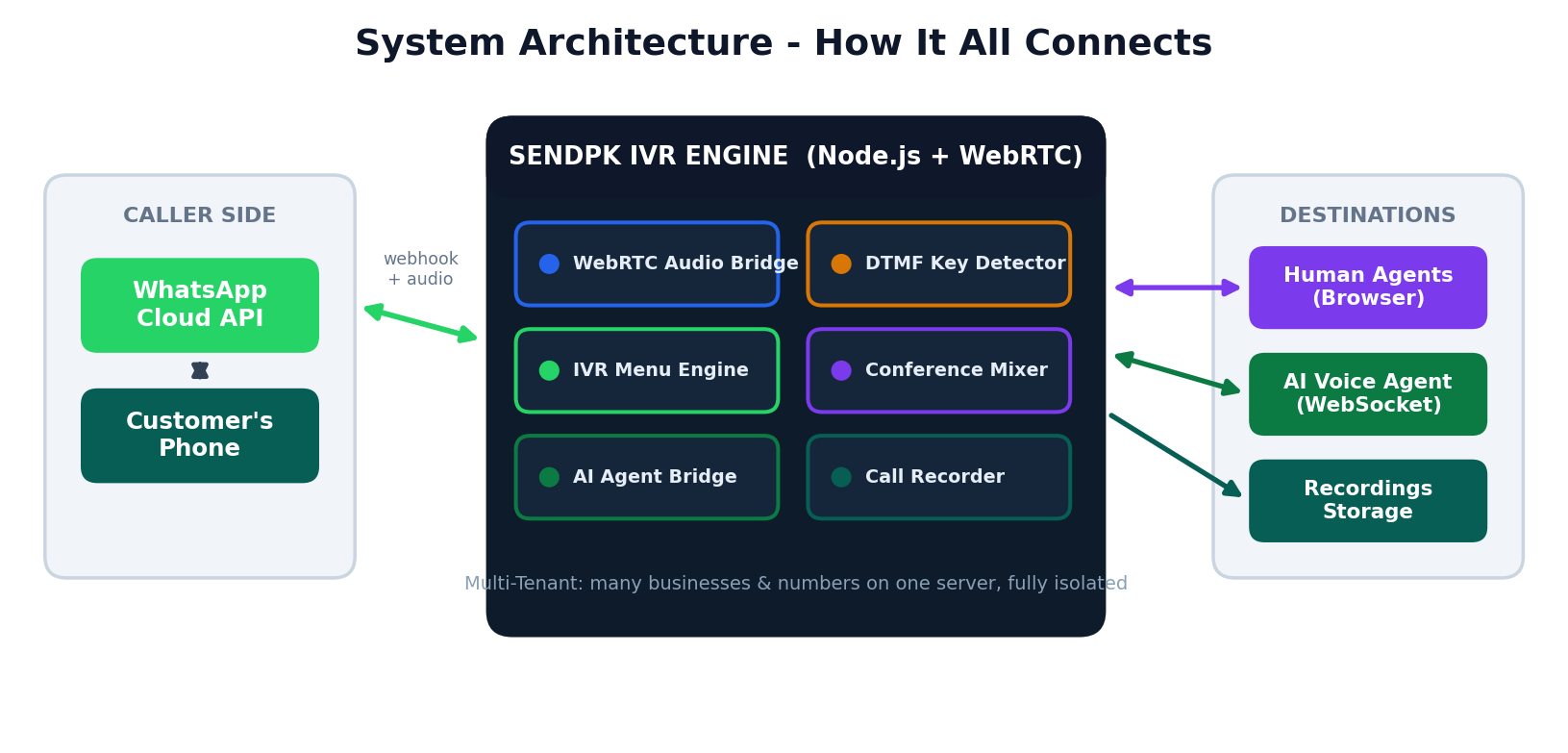Image resolution: width=1568 pixels, height=753 pixels.
Task: Click the Human Agents (Browser) box
Action: 1368,288
